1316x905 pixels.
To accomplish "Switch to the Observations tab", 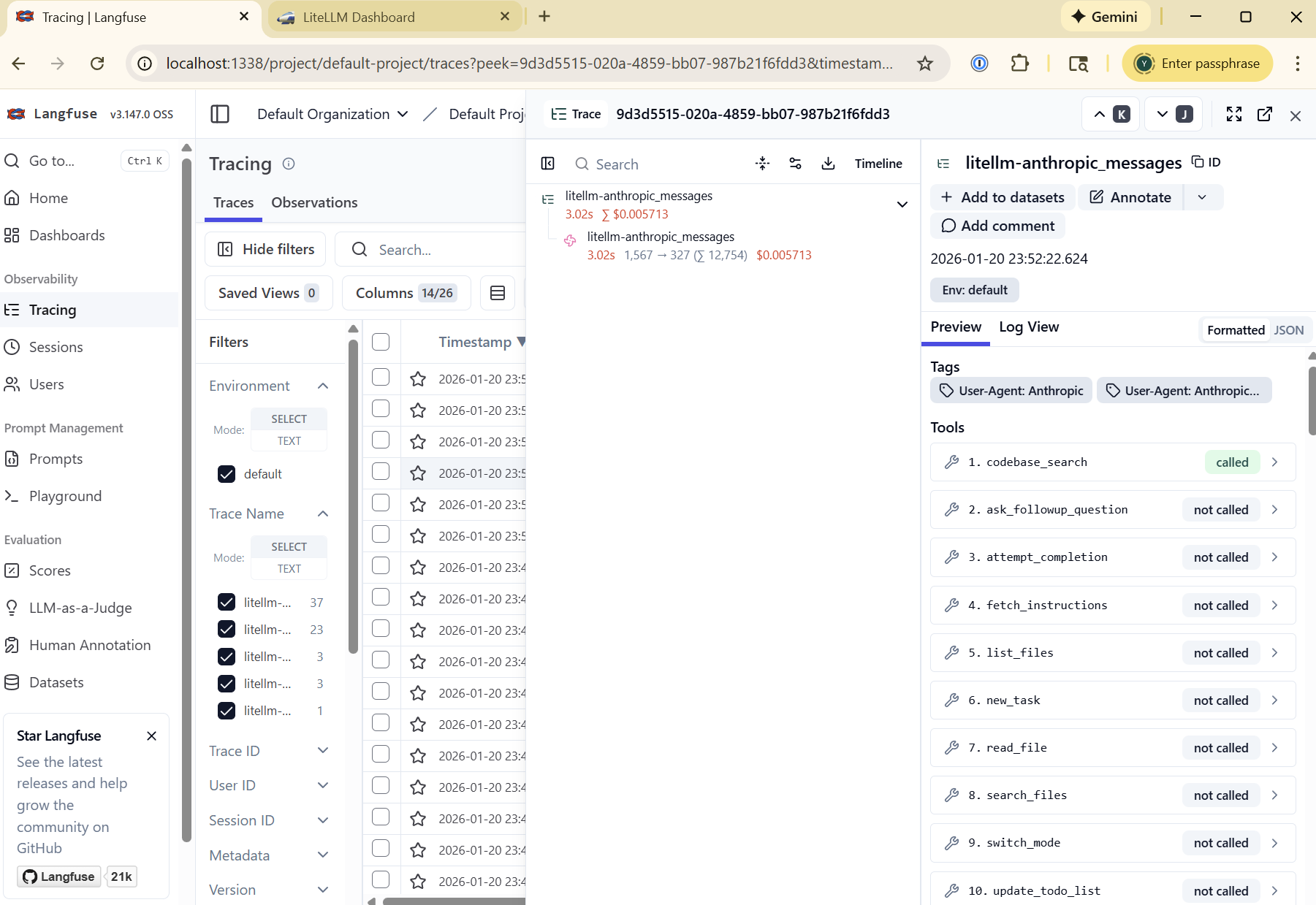I will click(314, 202).
